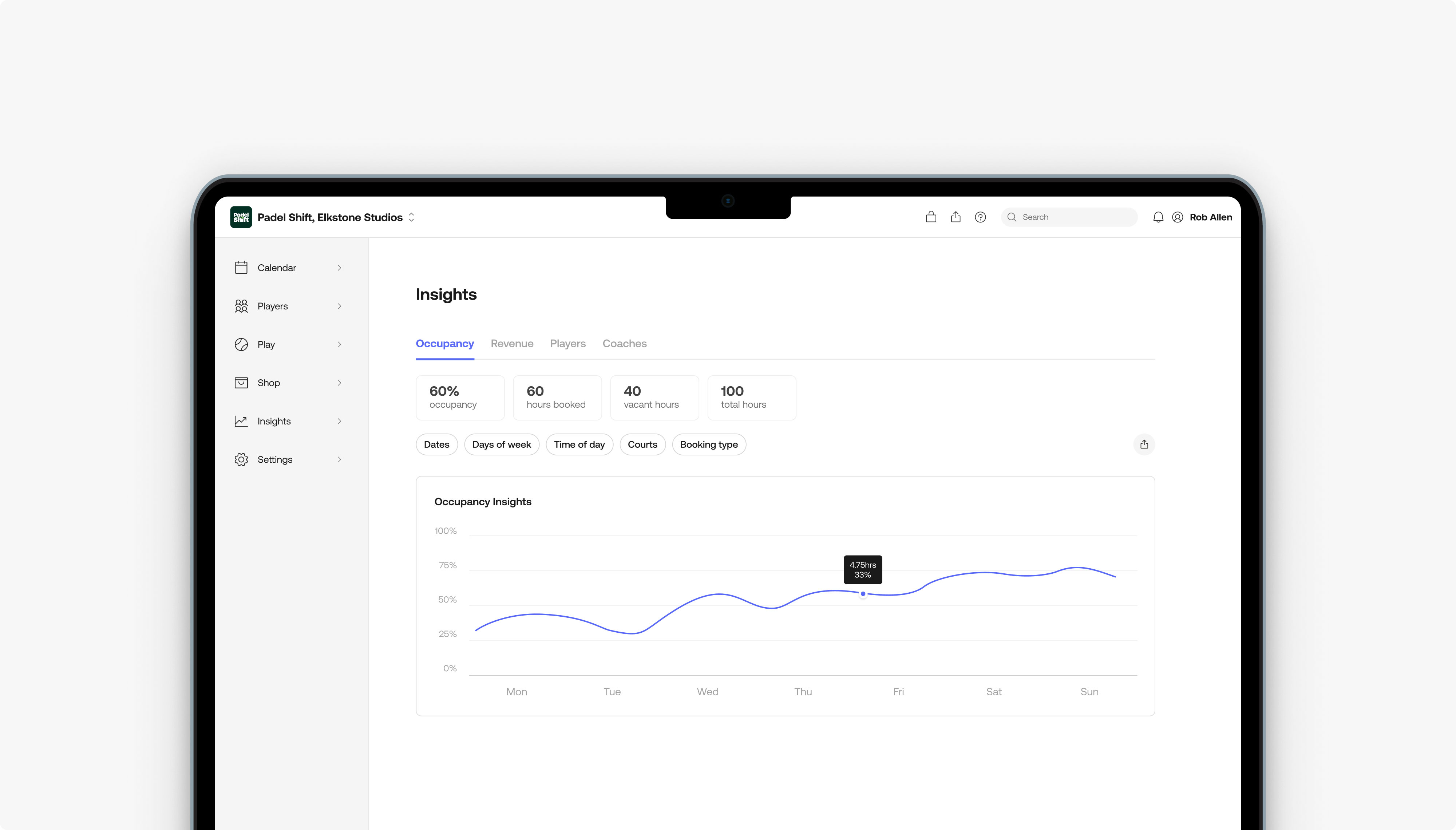Image resolution: width=1456 pixels, height=830 pixels.
Task: Export chart using share icon beside filters
Action: coord(1144,444)
